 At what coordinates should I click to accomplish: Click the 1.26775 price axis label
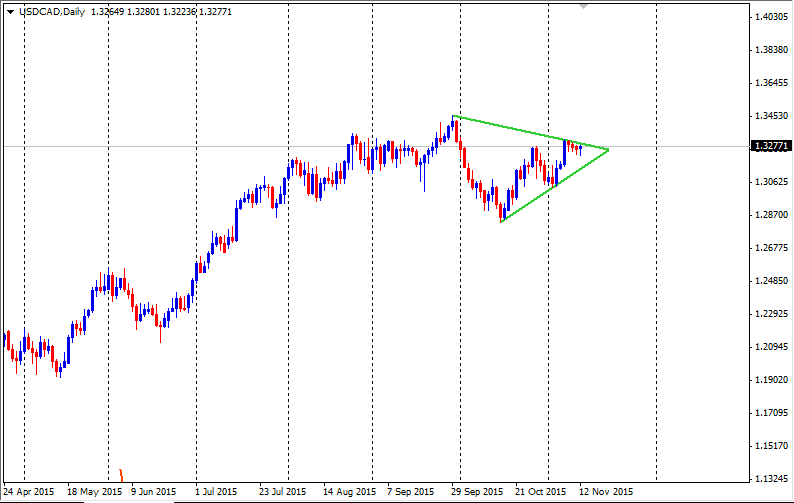(771, 248)
